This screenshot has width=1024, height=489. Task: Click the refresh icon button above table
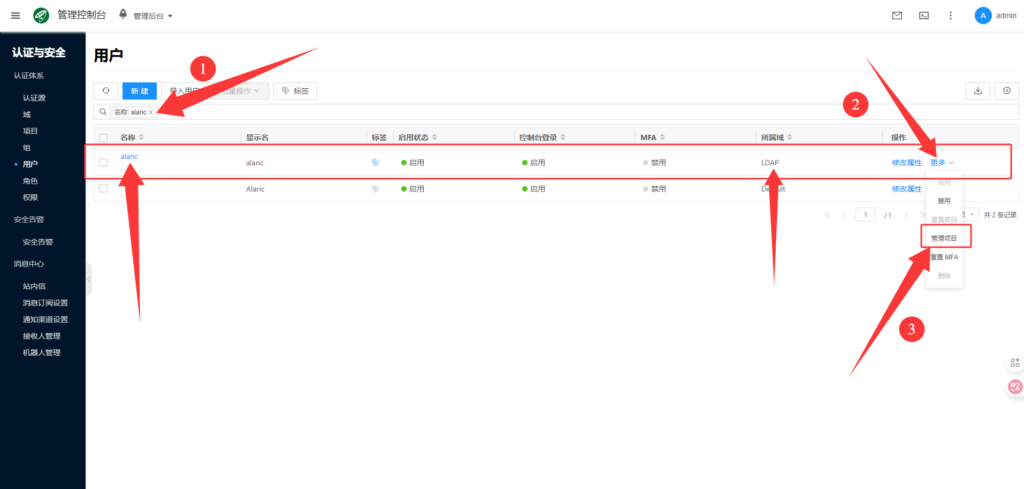pyautogui.click(x=105, y=91)
